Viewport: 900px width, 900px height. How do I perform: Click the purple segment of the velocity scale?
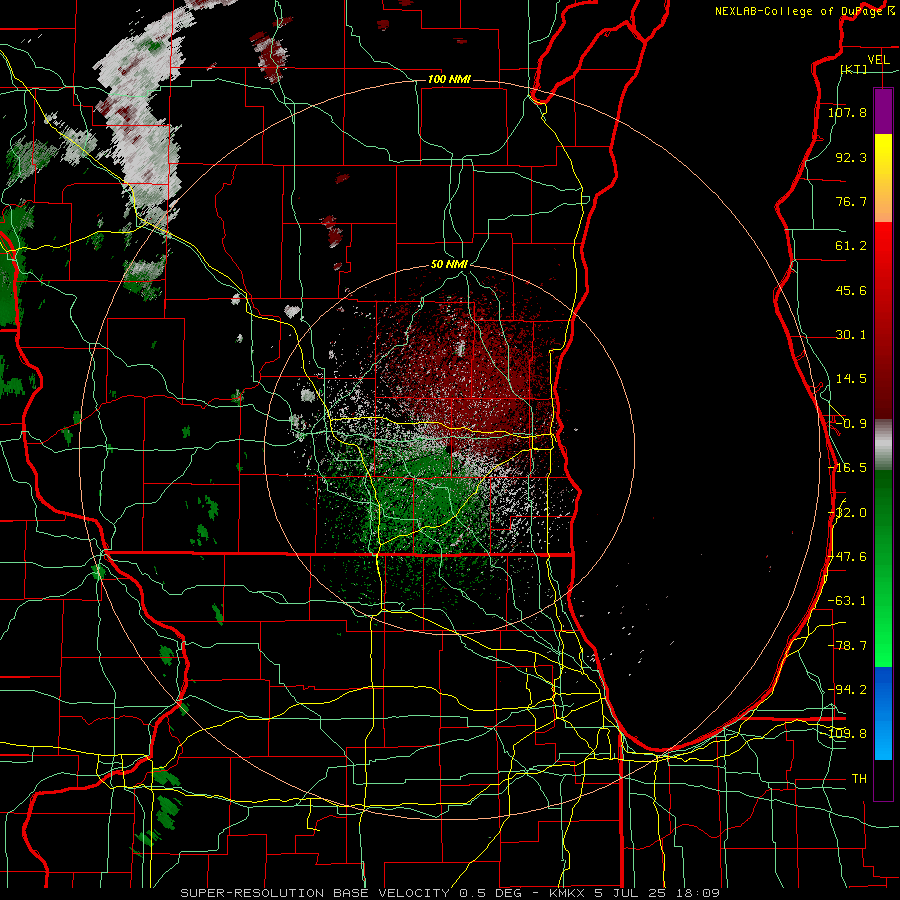883,112
